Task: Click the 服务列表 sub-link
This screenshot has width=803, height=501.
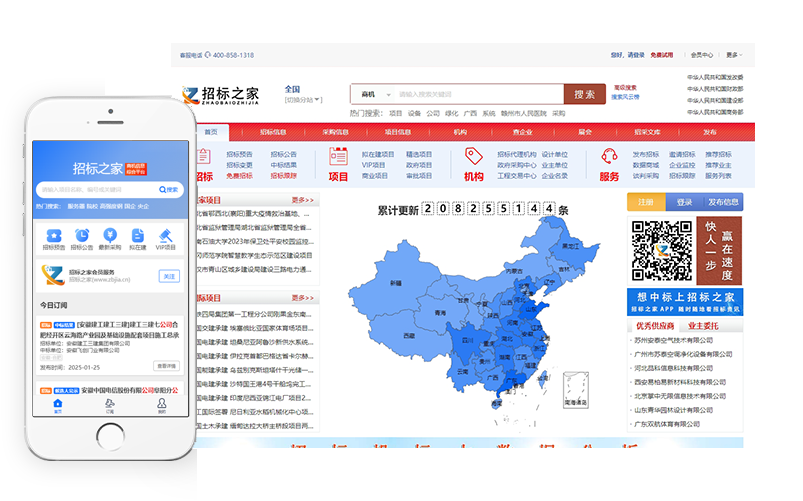Action: tap(718, 176)
